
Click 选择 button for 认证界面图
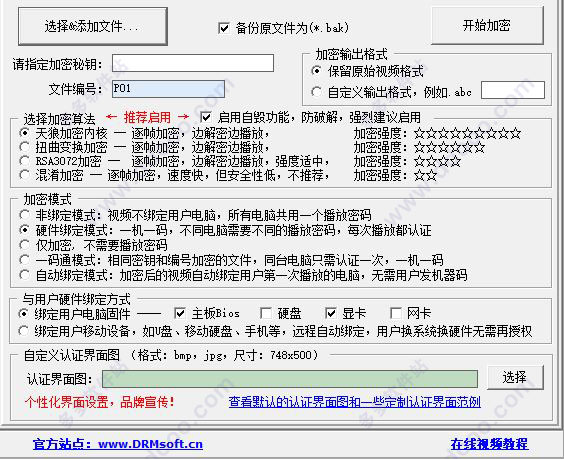[515, 378]
